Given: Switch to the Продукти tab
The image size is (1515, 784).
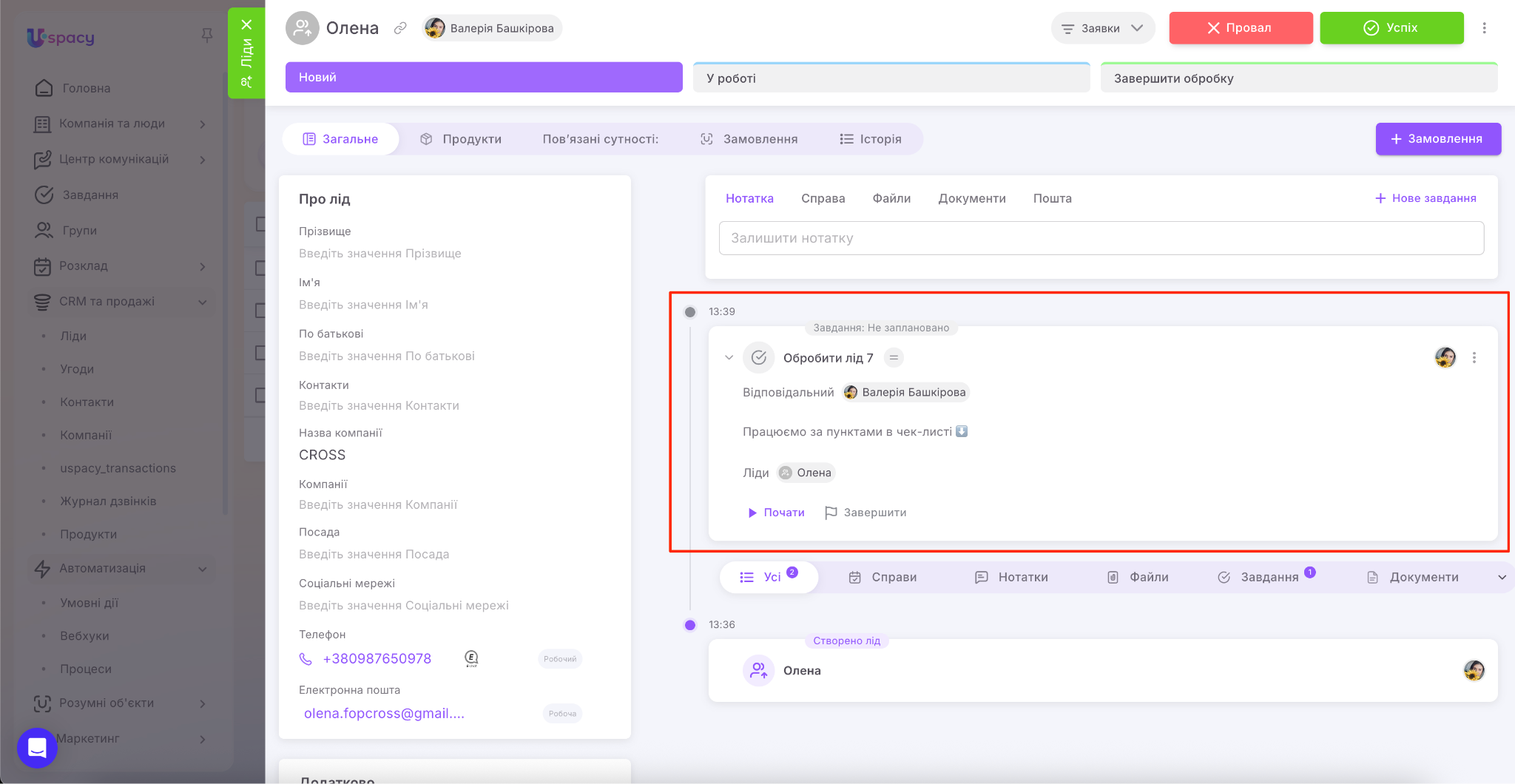Looking at the screenshot, I should click(461, 139).
